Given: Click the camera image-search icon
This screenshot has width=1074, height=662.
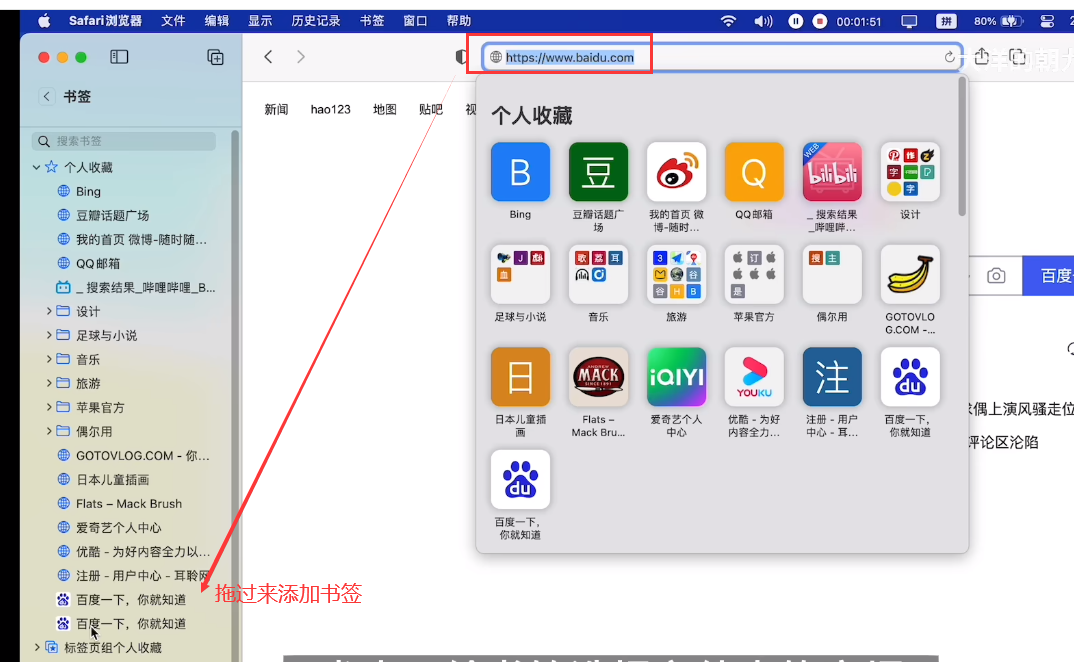Looking at the screenshot, I should pos(997,275).
